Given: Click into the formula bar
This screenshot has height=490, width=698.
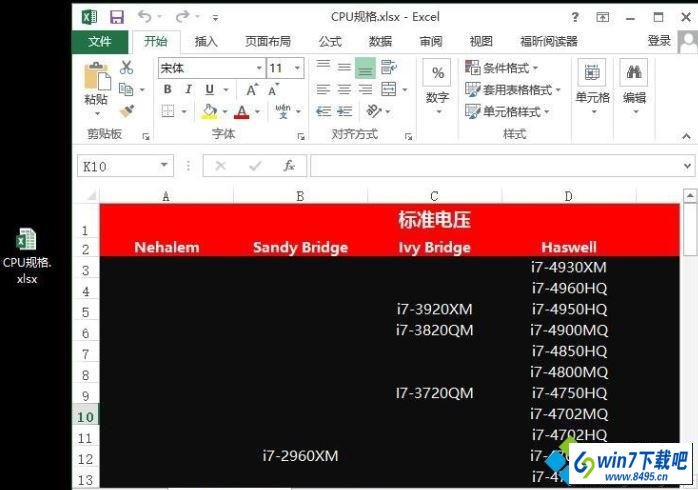Looking at the screenshot, I should pos(495,166).
